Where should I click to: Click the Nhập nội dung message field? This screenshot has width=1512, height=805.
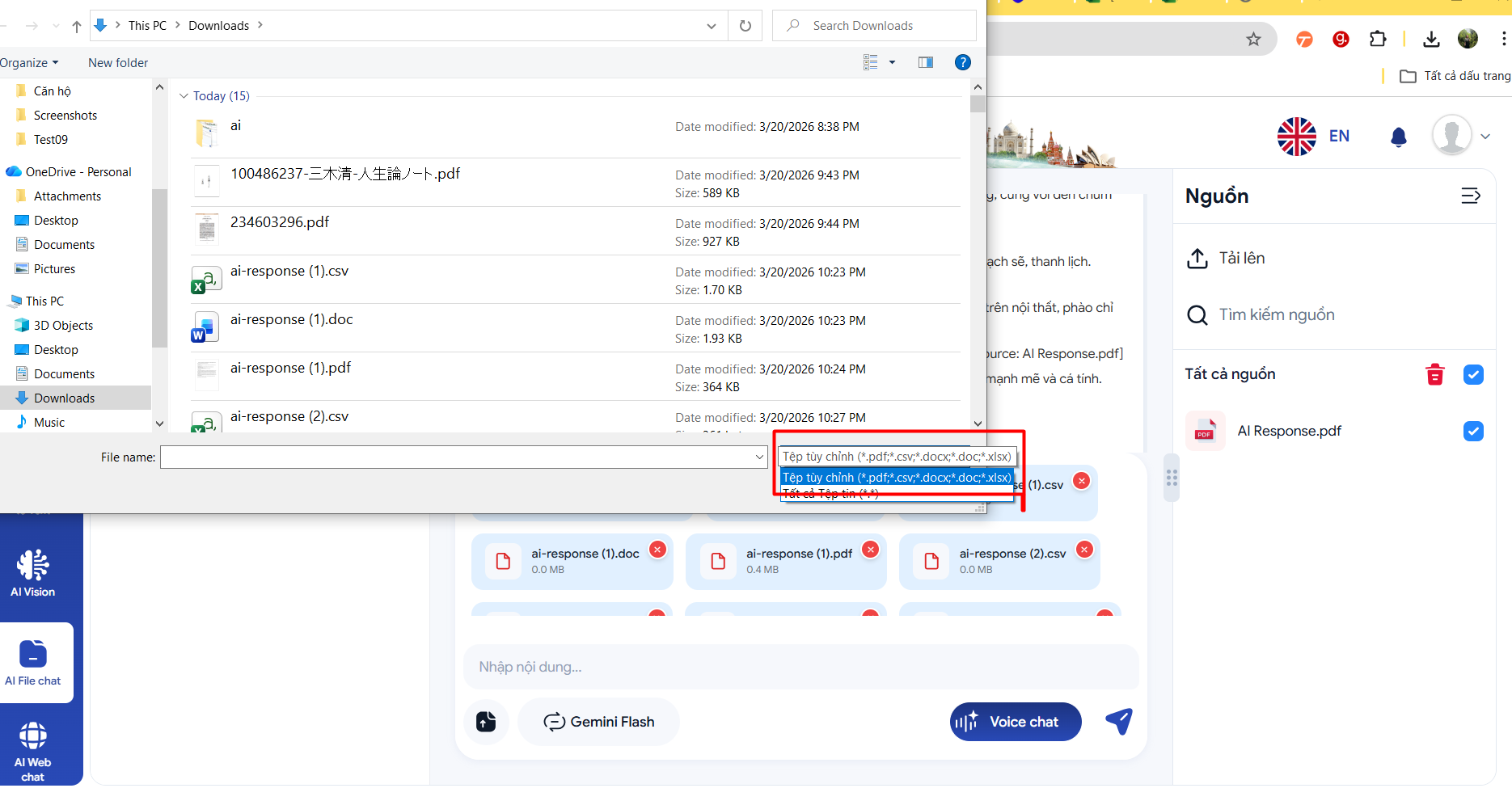click(x=800, y=667)
